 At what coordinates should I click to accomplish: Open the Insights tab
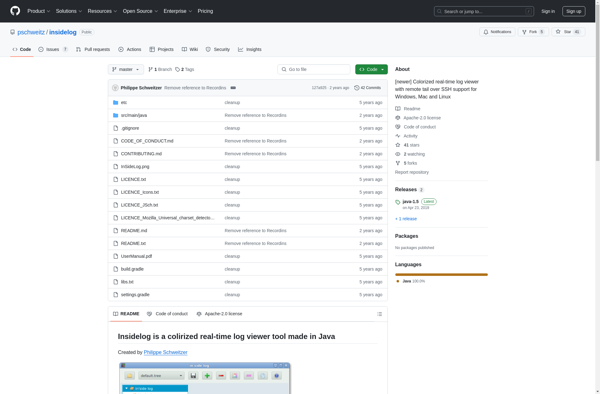click(x=249, y=49)
